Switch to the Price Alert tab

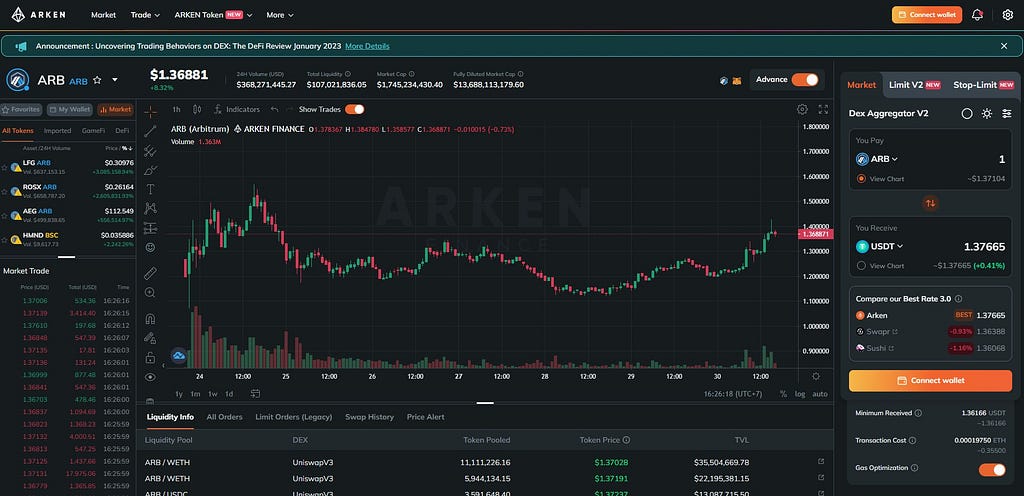coord(425,416)
